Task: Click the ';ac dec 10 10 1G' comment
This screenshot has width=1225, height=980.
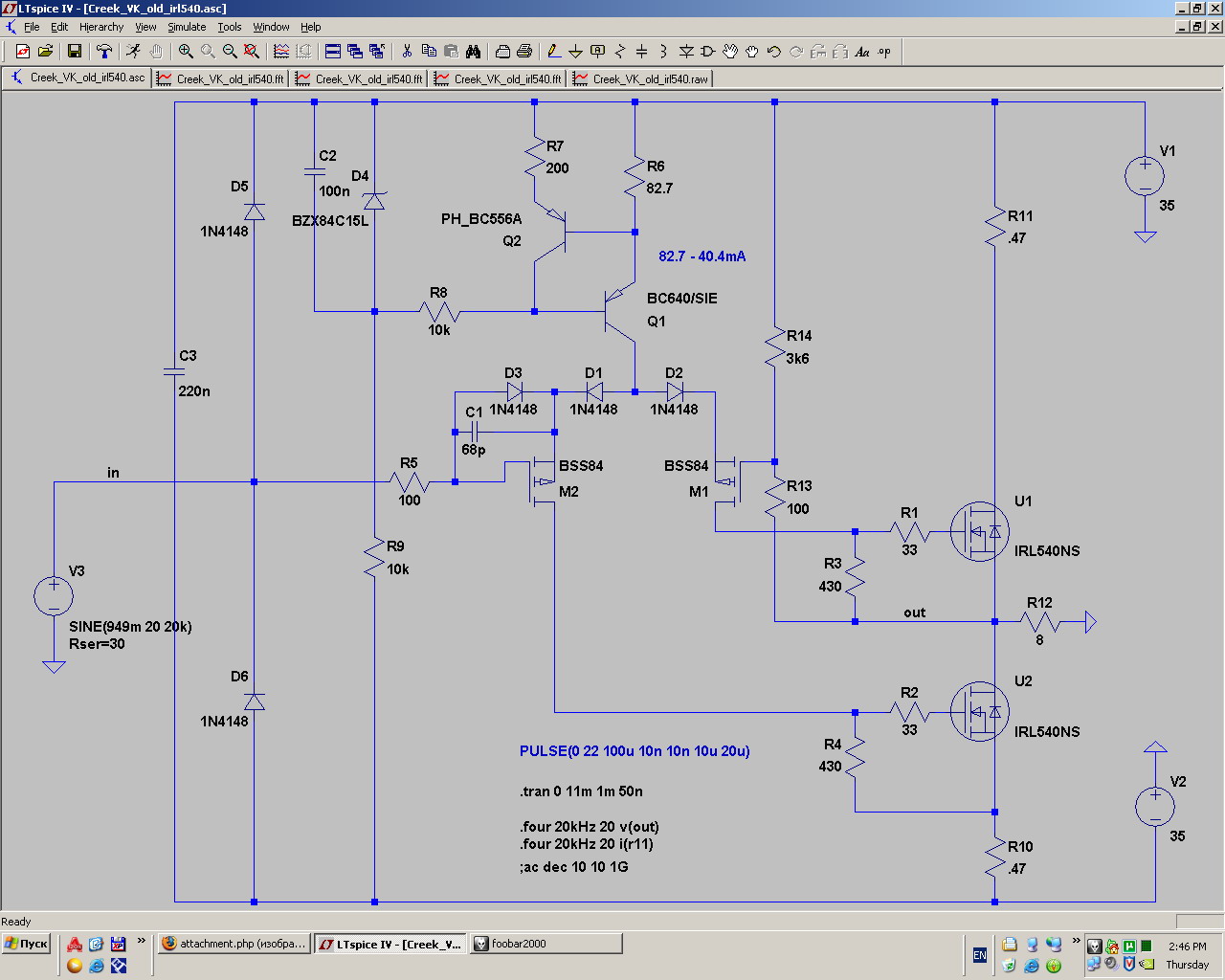Action: [574, 867]
